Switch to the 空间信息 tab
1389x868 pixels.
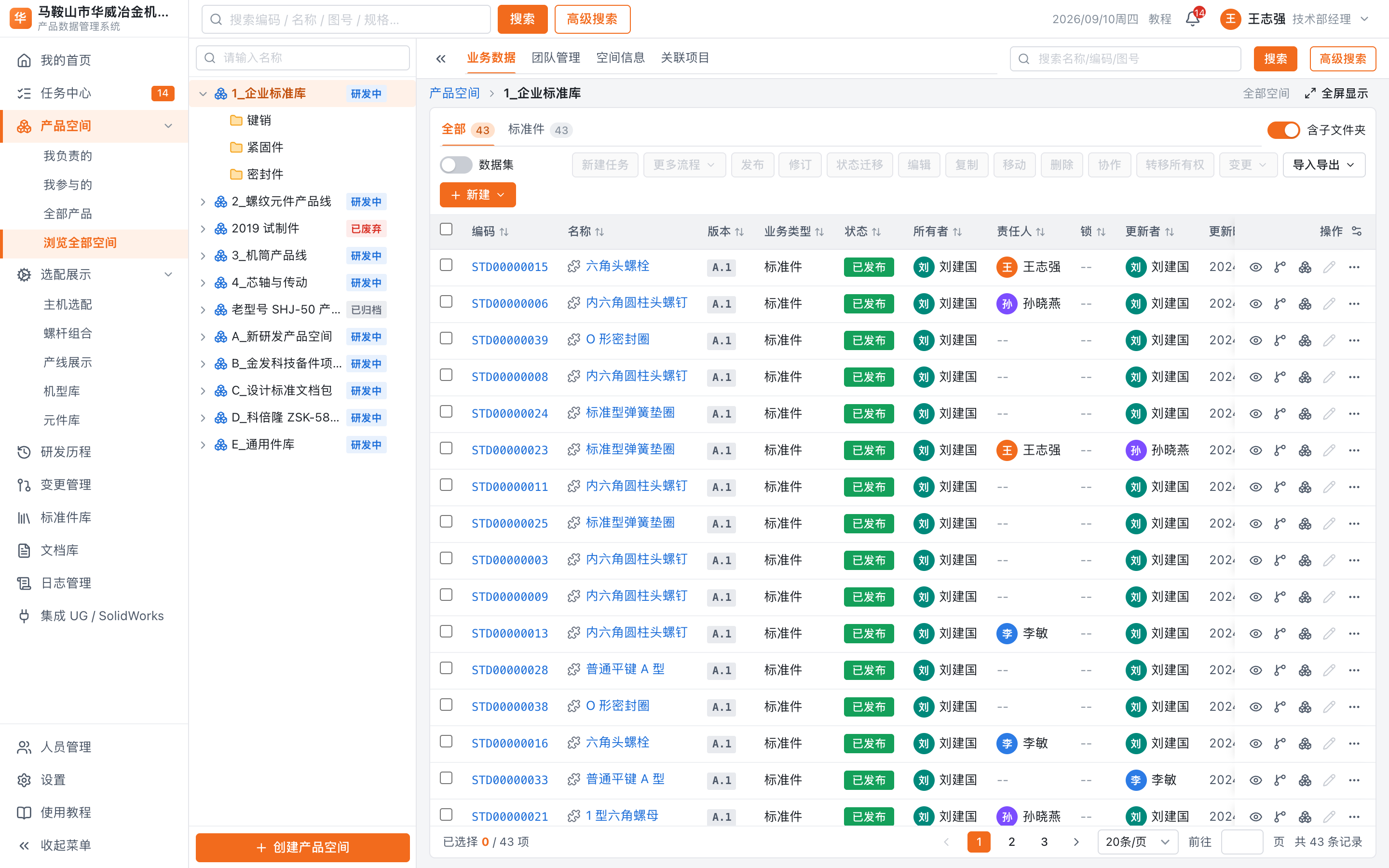pyautogui.click(x=620, y=57)
